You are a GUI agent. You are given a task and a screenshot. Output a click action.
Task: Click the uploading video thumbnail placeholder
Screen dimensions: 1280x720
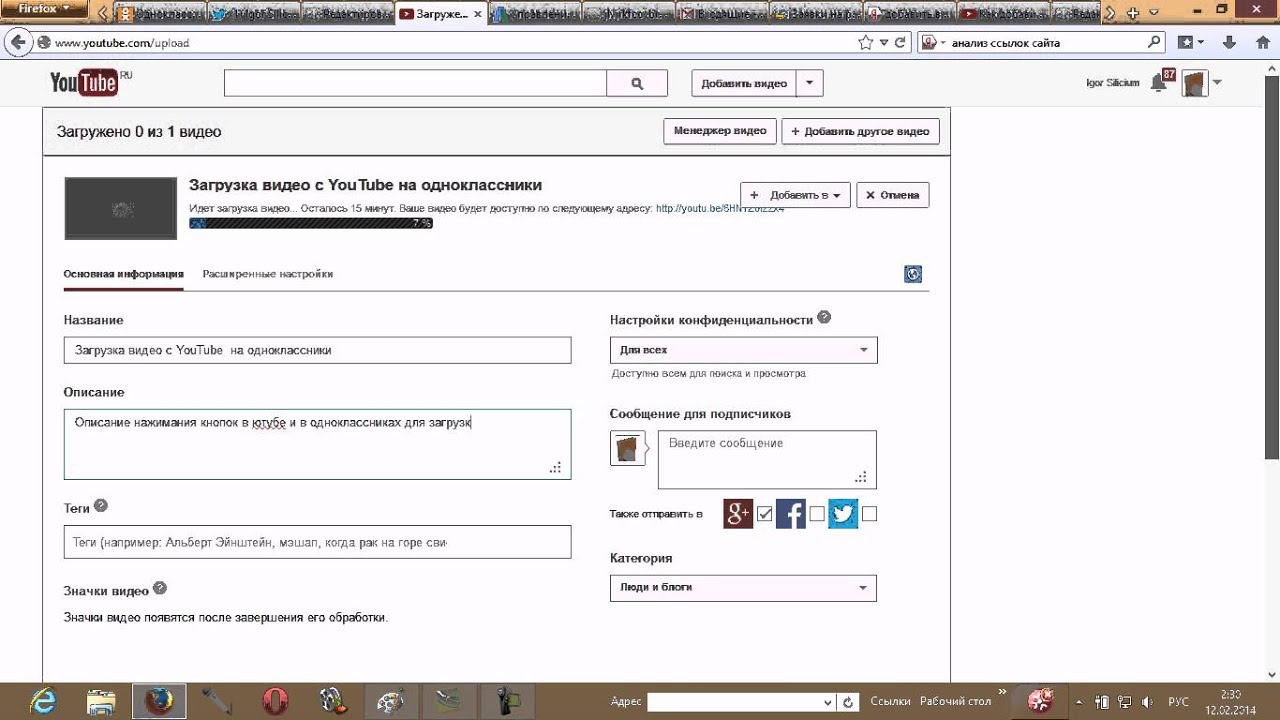click(120, 208)
